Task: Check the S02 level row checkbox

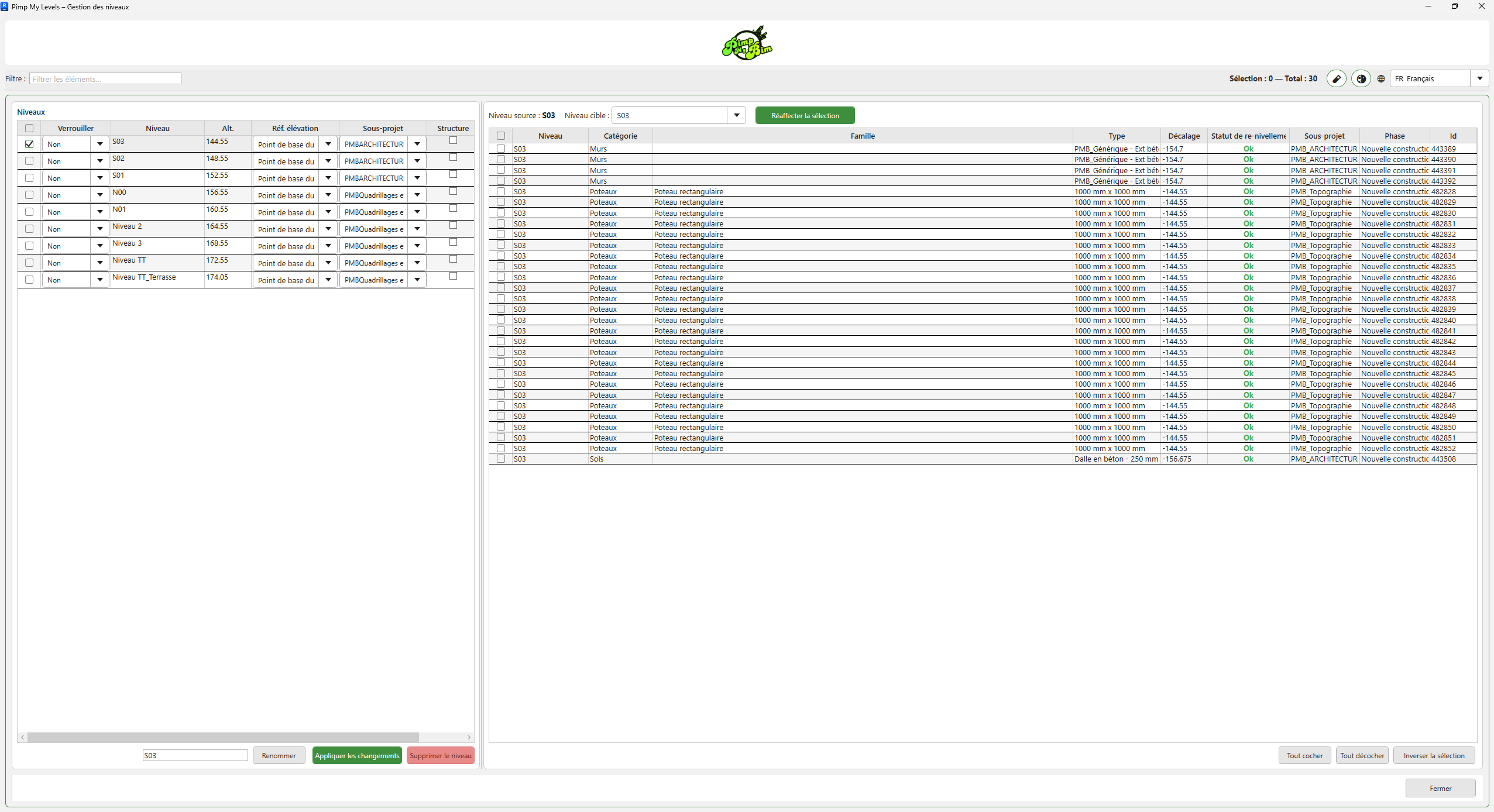Action: 29,161
